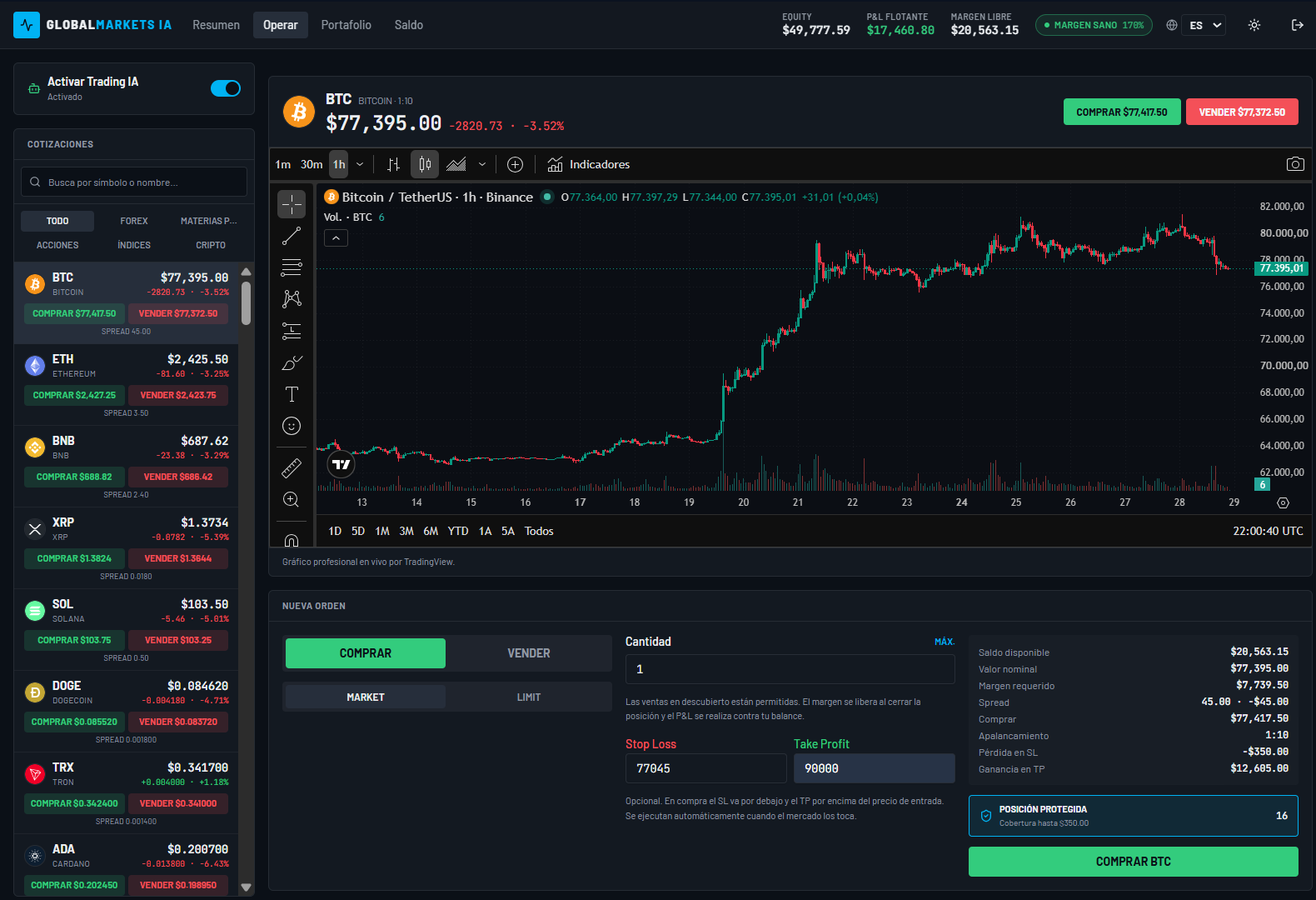
Task: Toggle the Activar Trading IA switch
Action: point(226,88)
